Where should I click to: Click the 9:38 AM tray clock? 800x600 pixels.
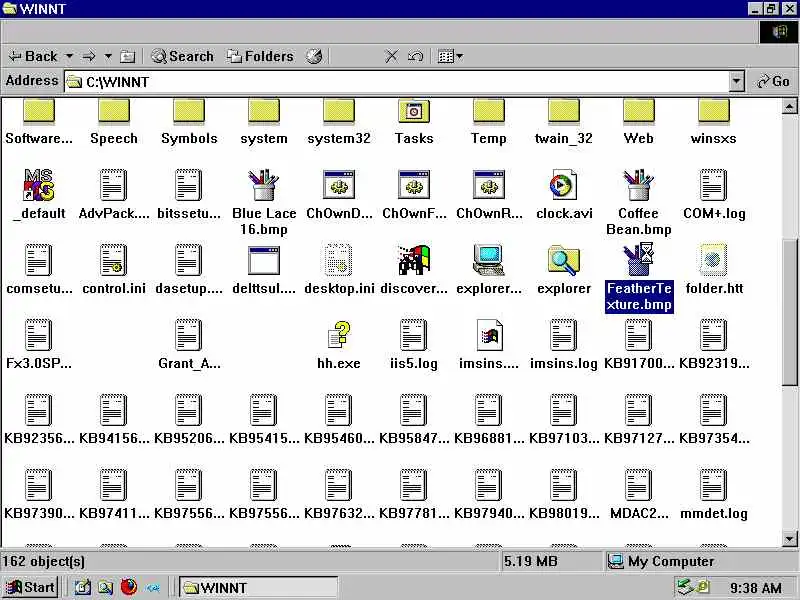[x=755, y=588]
